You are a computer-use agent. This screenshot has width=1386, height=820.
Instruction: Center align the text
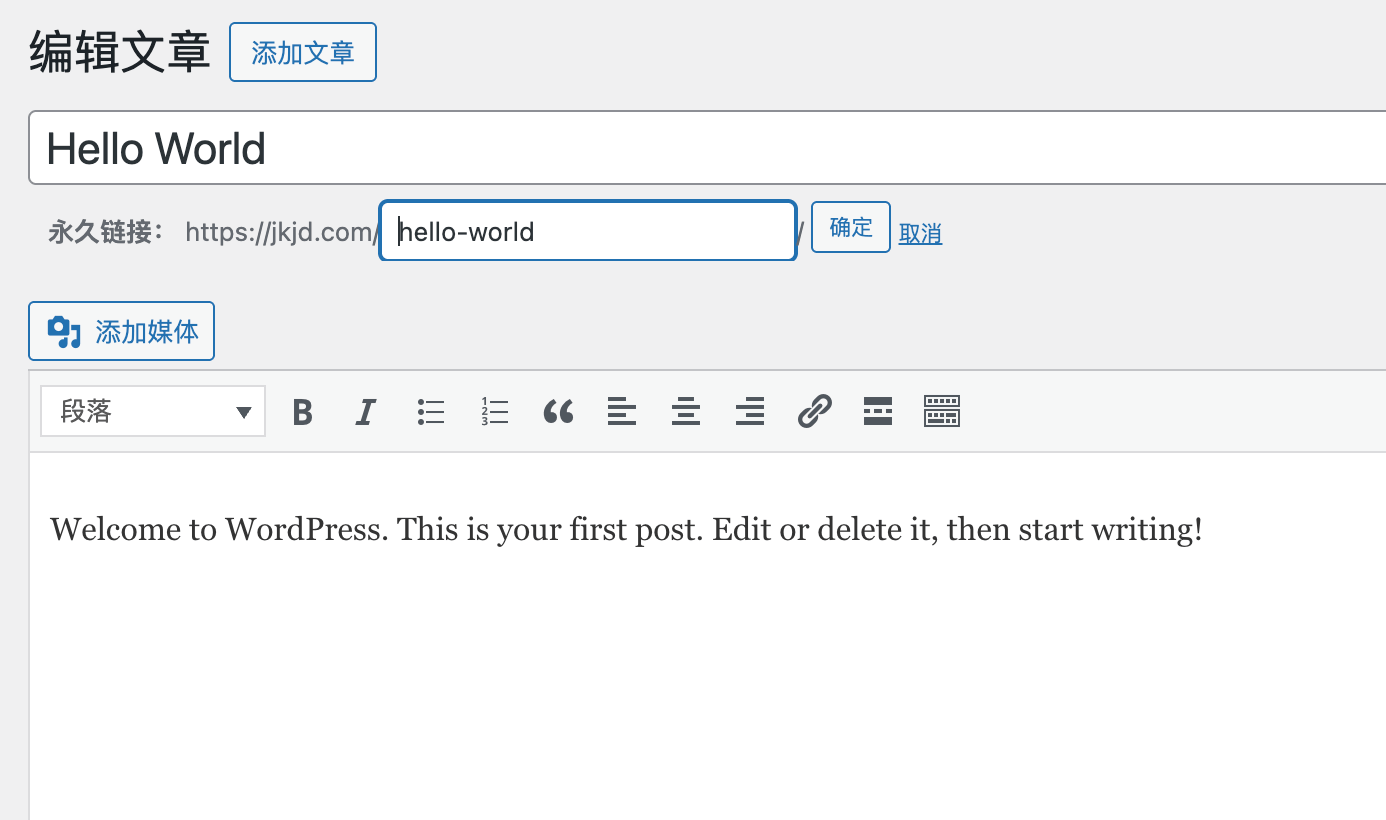(x=686, y=412)
